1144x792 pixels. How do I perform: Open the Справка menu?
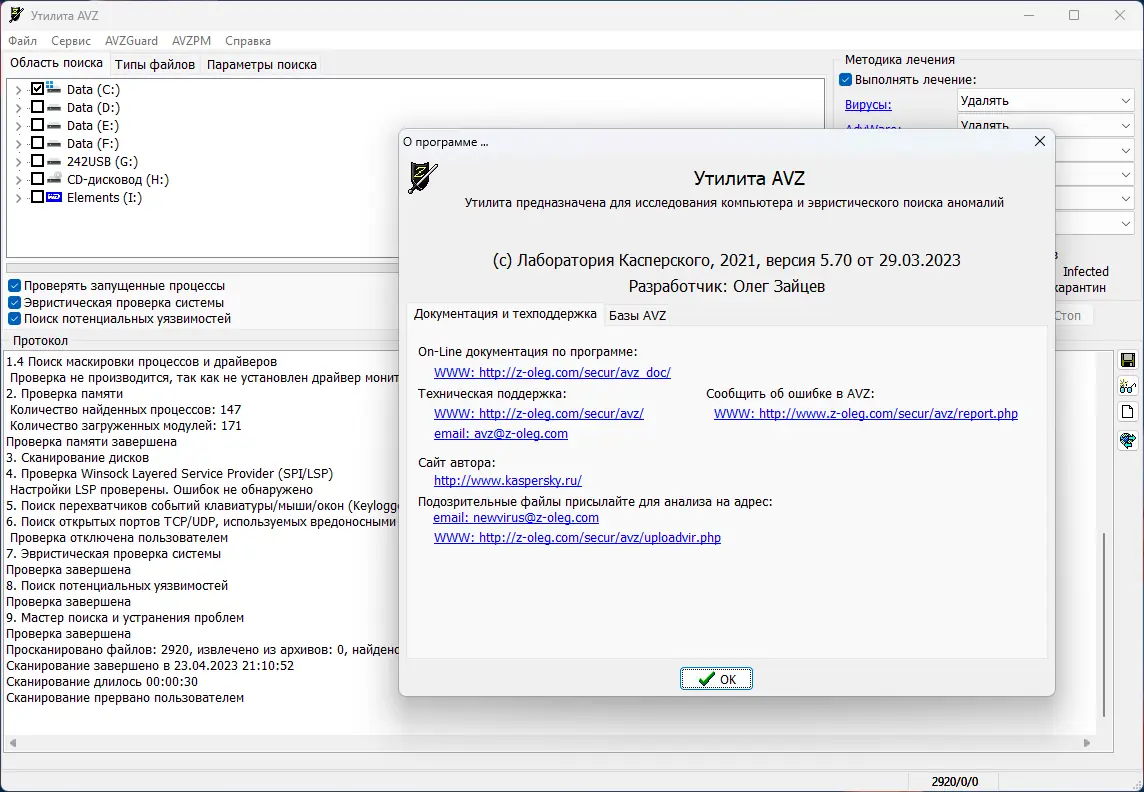coord(248,41)
